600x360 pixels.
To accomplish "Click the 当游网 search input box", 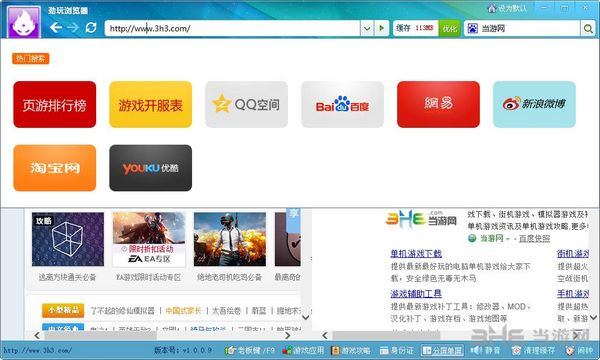I will (x=529, y=28).
